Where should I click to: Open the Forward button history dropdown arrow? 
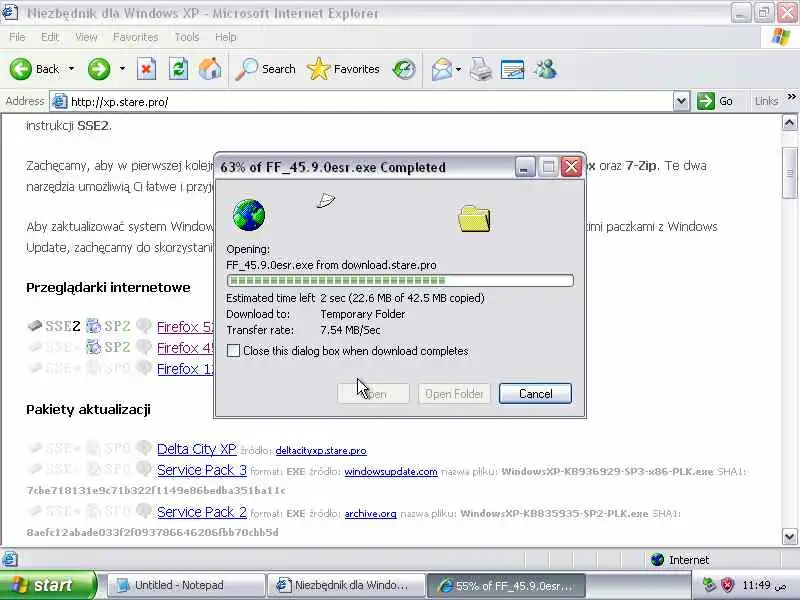pos(122,69)
